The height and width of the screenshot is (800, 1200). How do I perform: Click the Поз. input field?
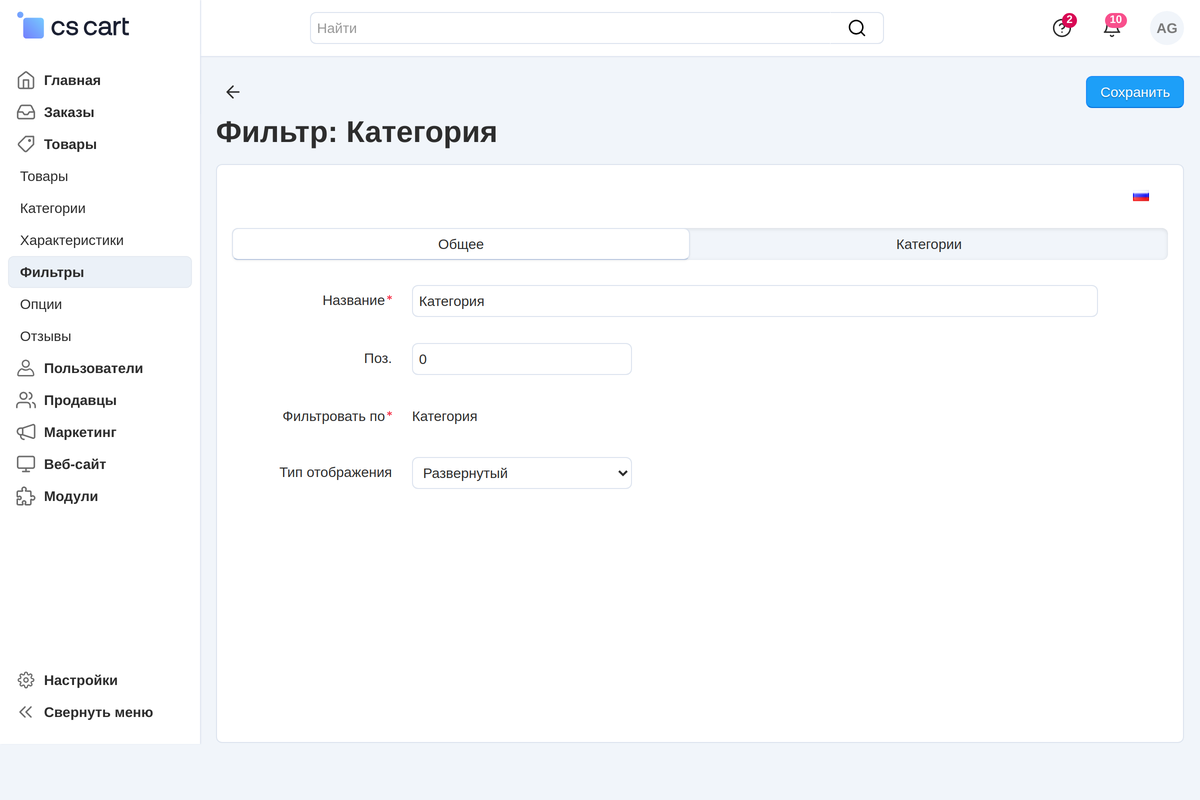(x=522, y=359)
